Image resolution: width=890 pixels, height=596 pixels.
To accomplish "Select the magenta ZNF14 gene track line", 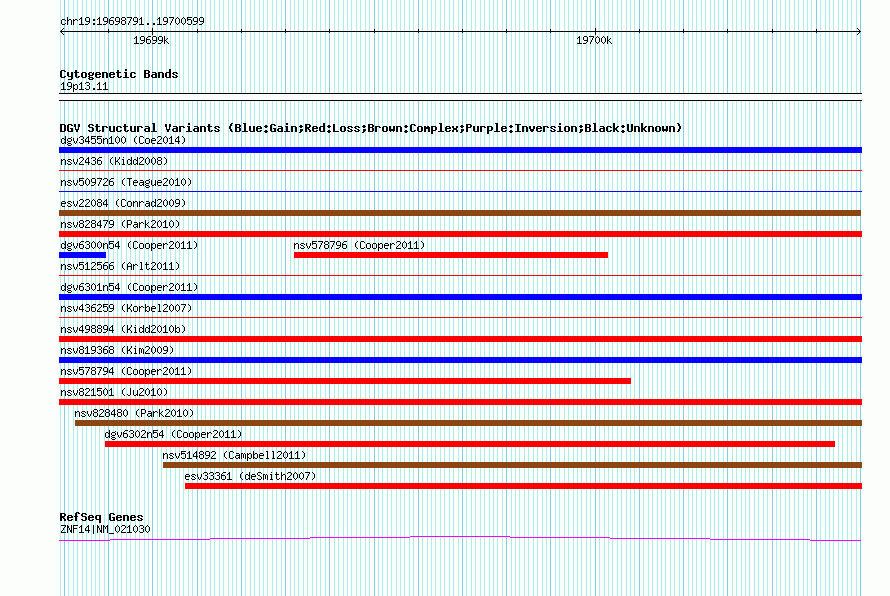I will (460, 538).
